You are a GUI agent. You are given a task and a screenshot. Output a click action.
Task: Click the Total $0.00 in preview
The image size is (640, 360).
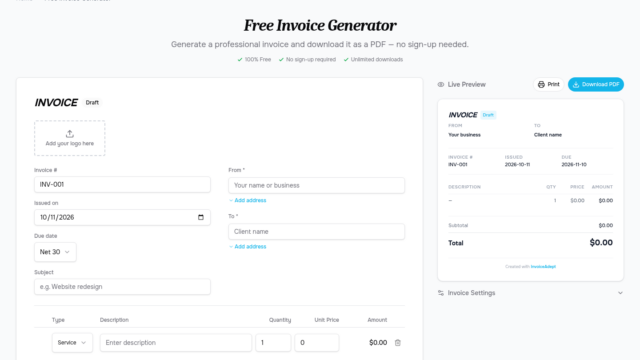tap(601, 242)
